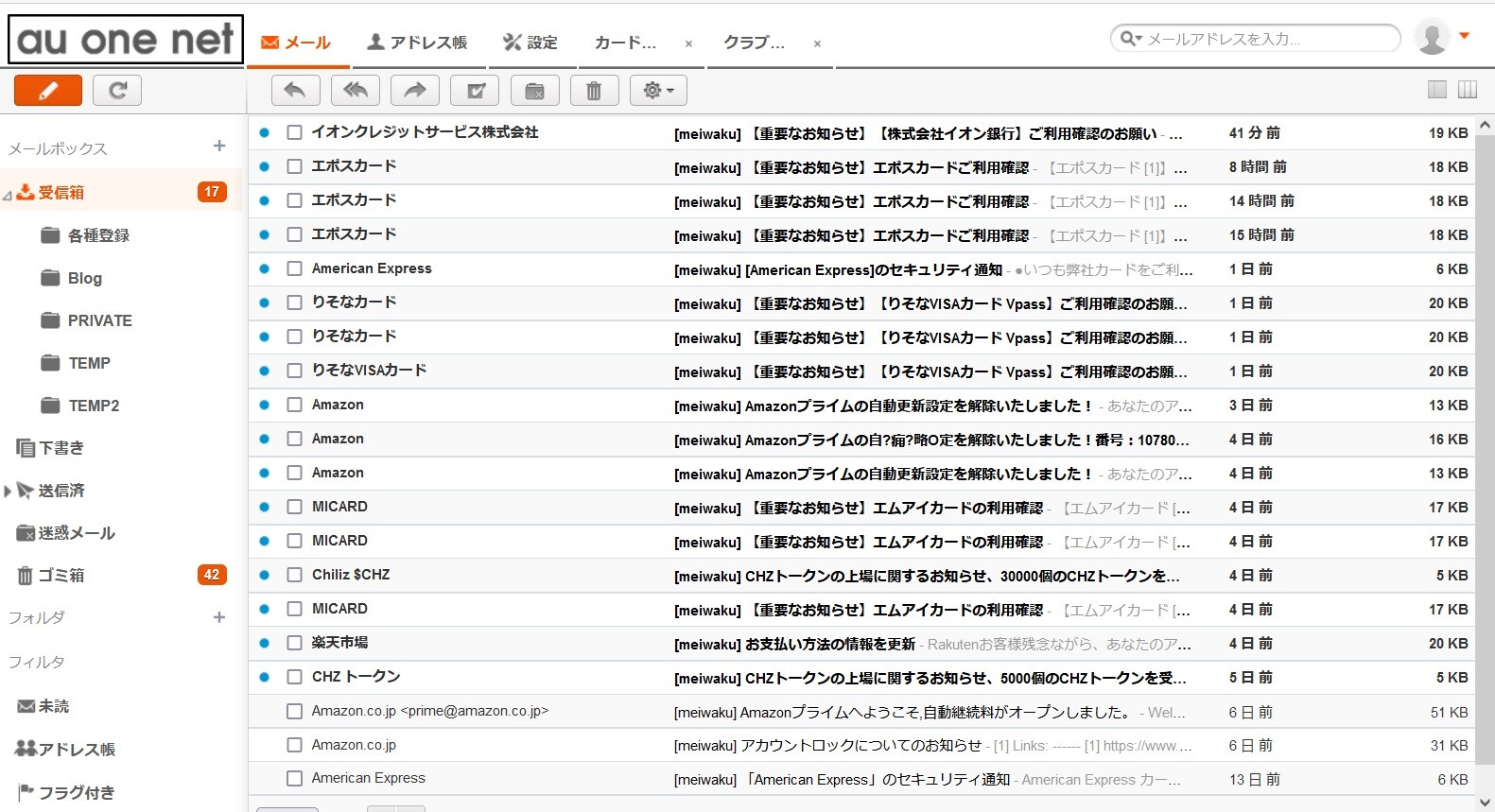Open the 下書き drafts folder
1495x812 pixels.
point(61,448)
